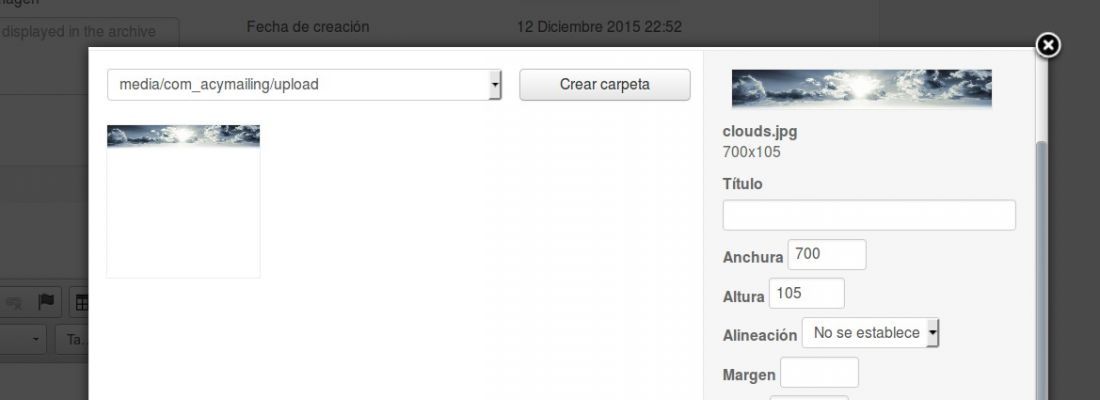Click the unlink icon in editor toolbar
This screenshot has width=1100, height=400.
pyautogui.click(x=13, y=302)
